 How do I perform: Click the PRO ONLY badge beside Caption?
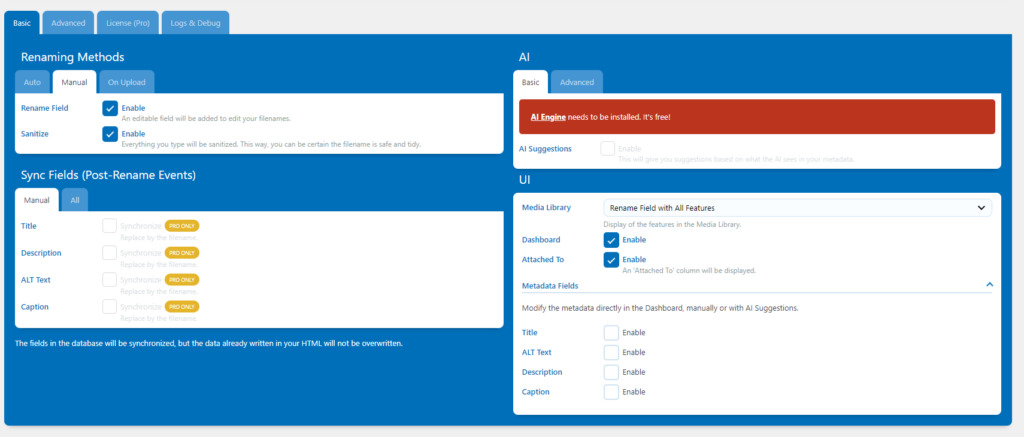point(182,306)
